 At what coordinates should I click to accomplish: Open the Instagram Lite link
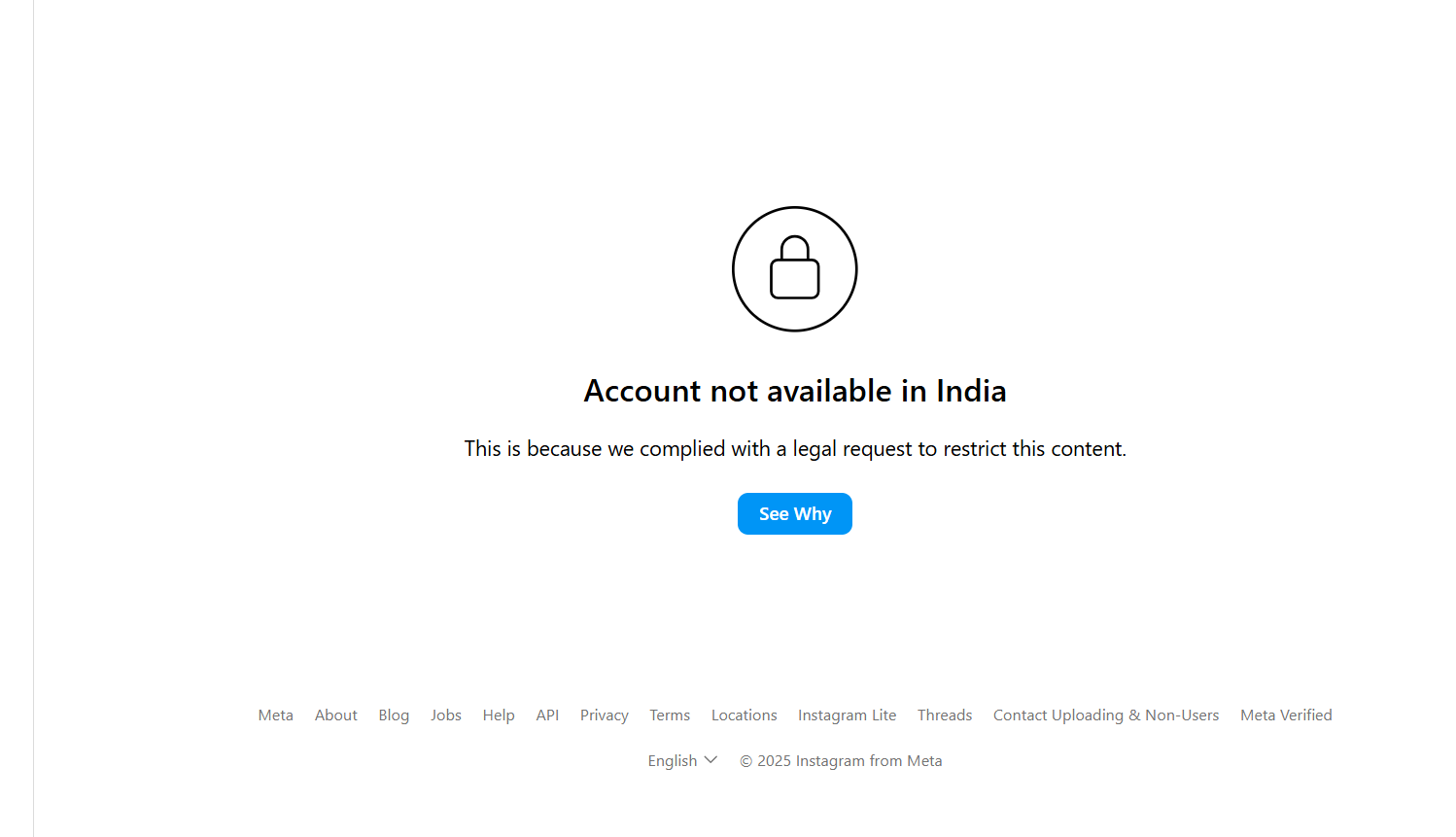848,715
